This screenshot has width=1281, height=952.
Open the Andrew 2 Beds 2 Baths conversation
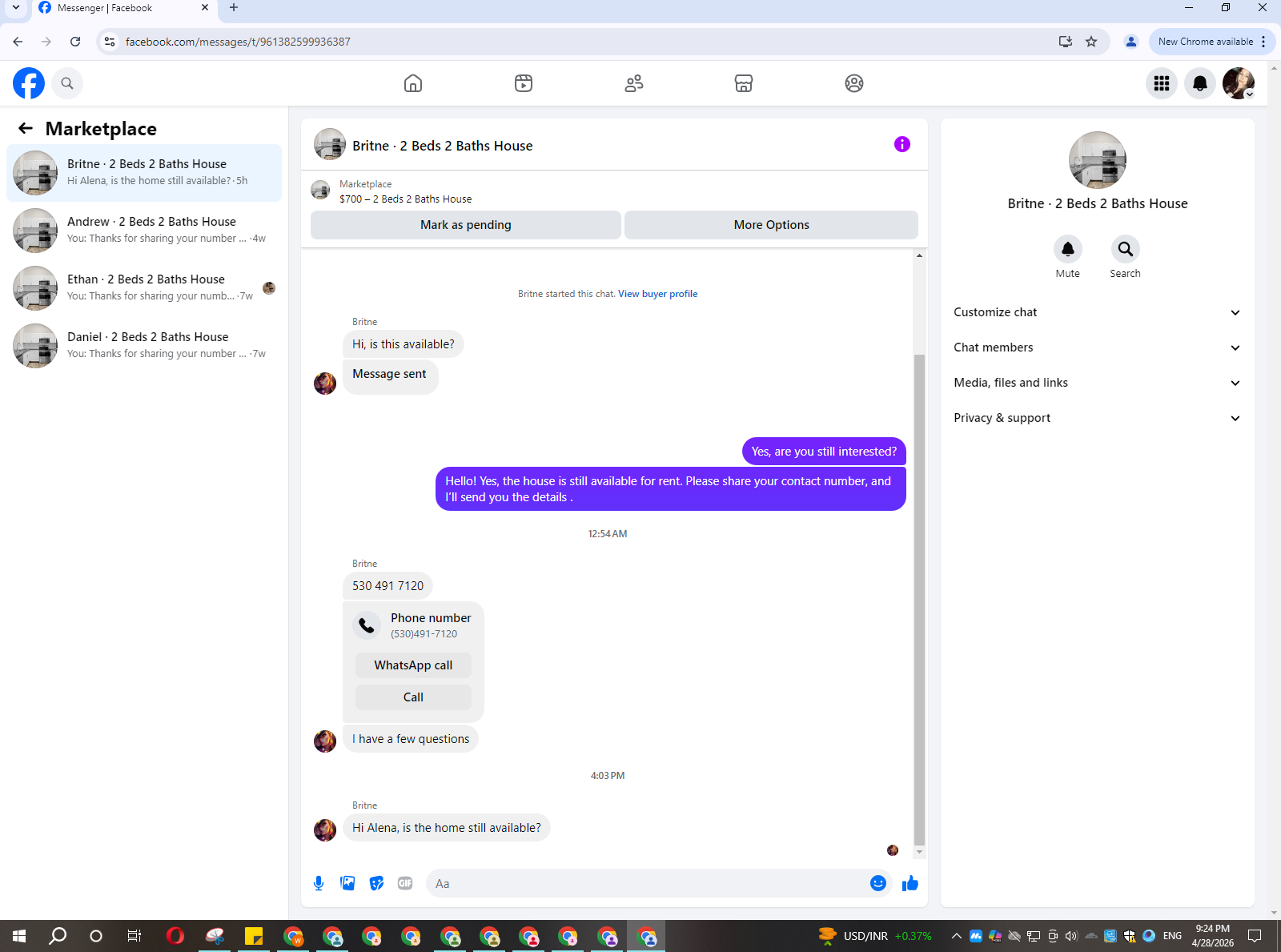tap(144, 231)
